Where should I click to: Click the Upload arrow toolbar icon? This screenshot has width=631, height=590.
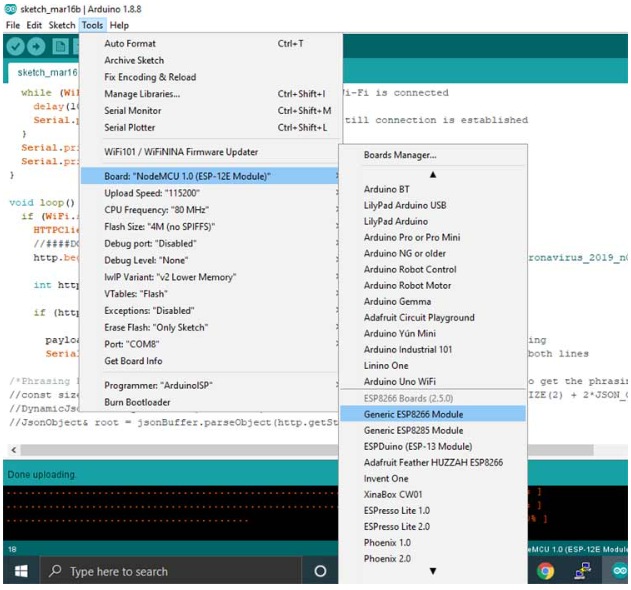[x=37, y=47]
